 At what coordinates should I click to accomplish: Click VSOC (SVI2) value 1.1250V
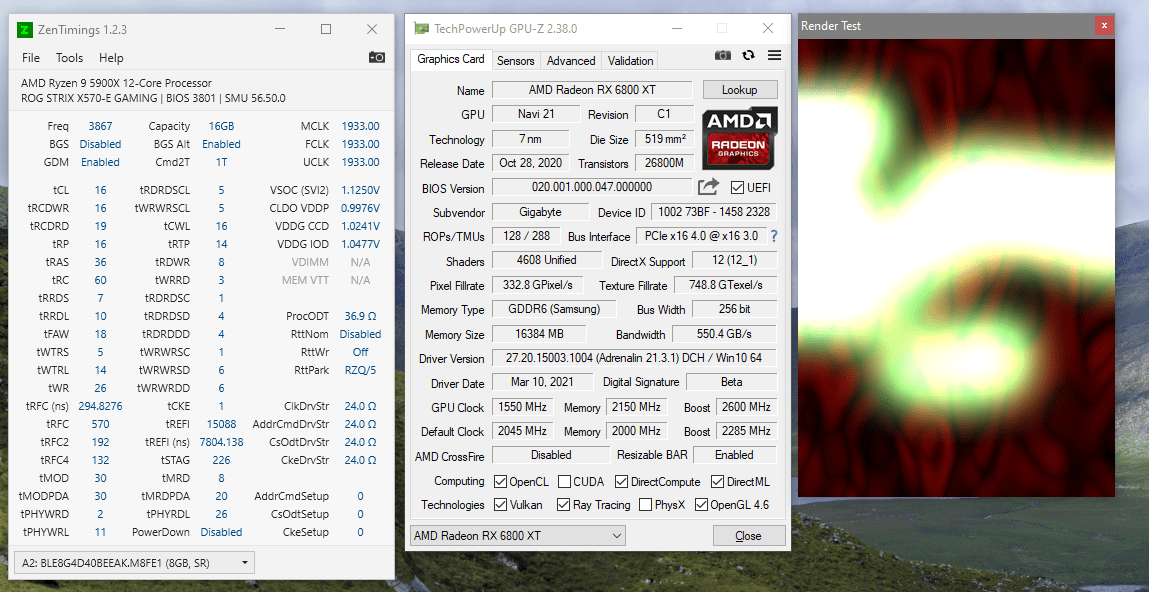(x=361, y=190)
